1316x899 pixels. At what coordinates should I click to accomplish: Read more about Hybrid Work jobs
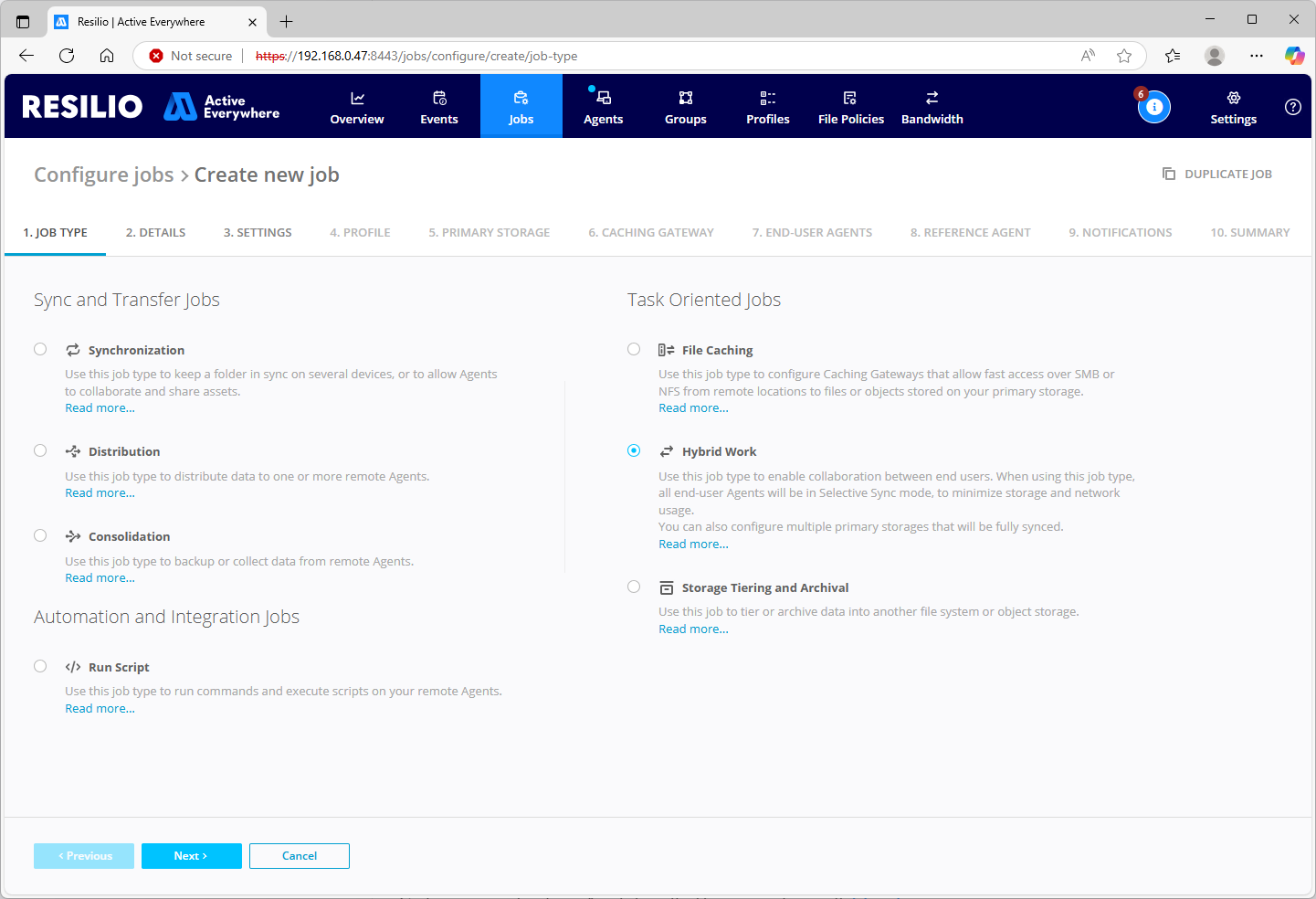(x=693, y=544)
